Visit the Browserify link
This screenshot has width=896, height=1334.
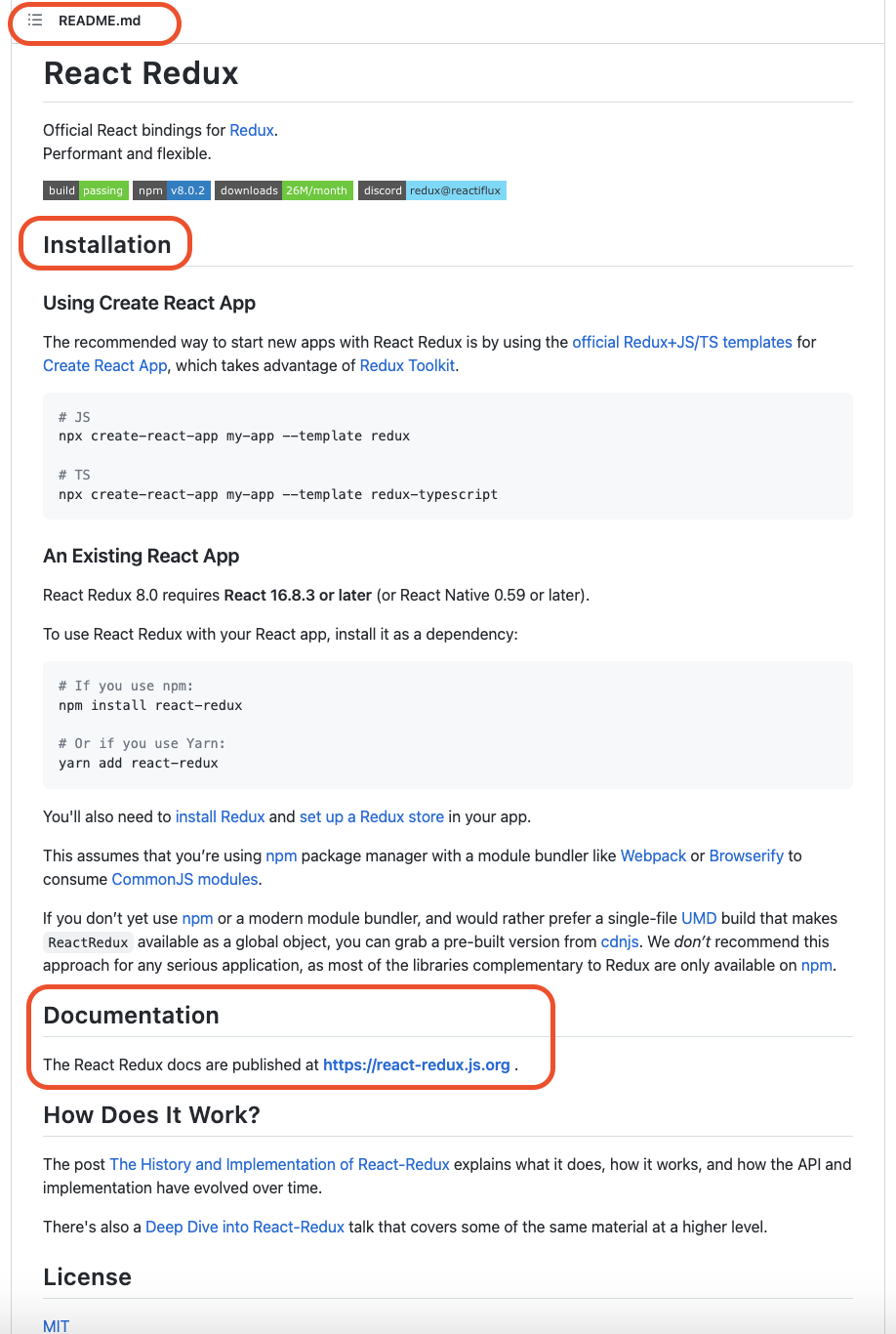[x=746, y=855]
